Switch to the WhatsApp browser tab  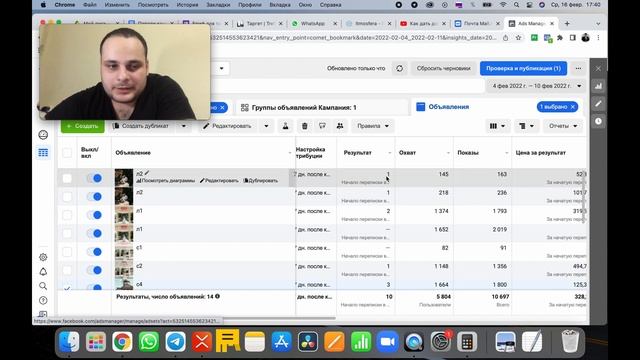tap(313, 24)
